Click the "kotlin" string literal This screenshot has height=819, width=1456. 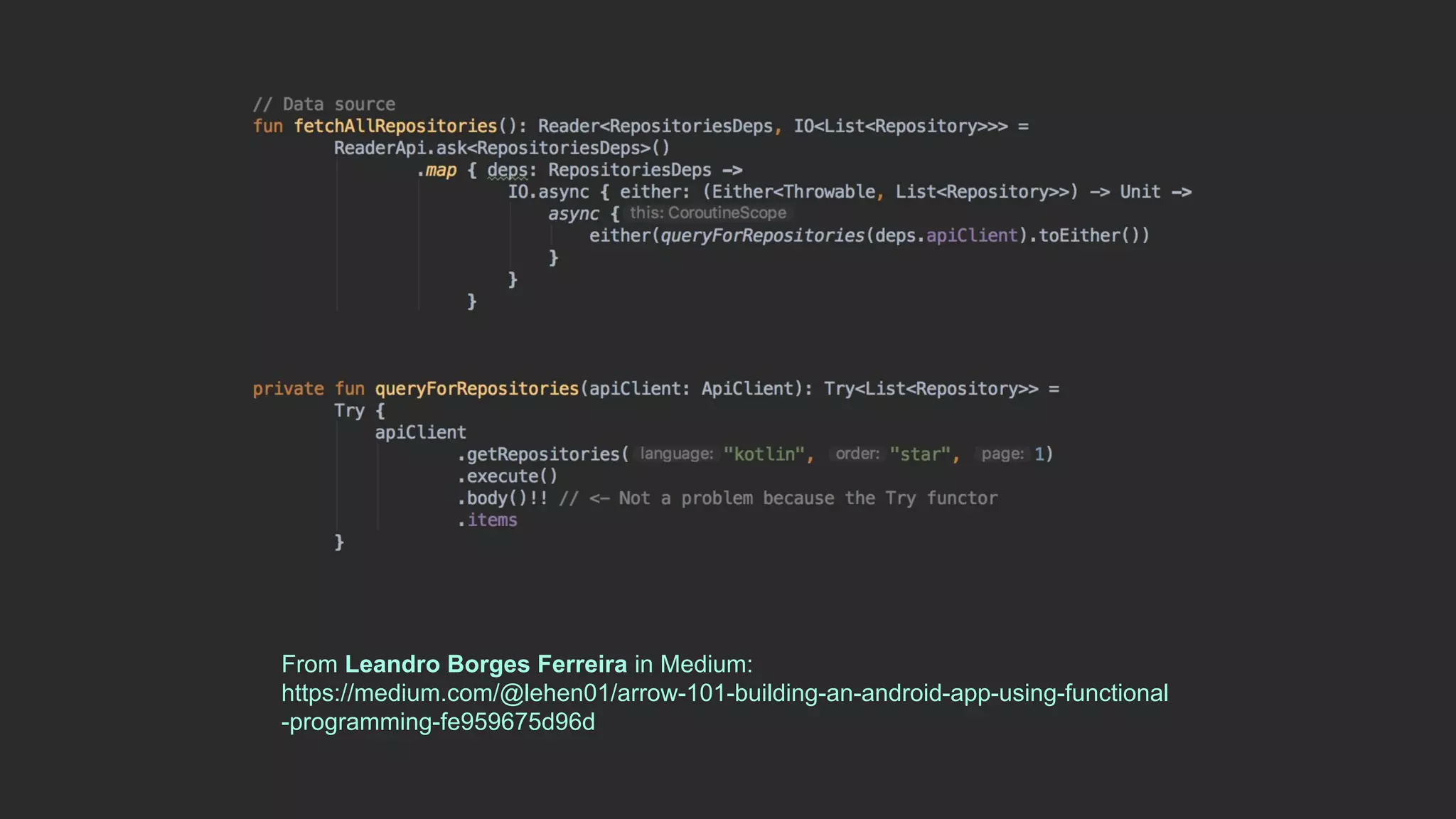coord(764,454)
